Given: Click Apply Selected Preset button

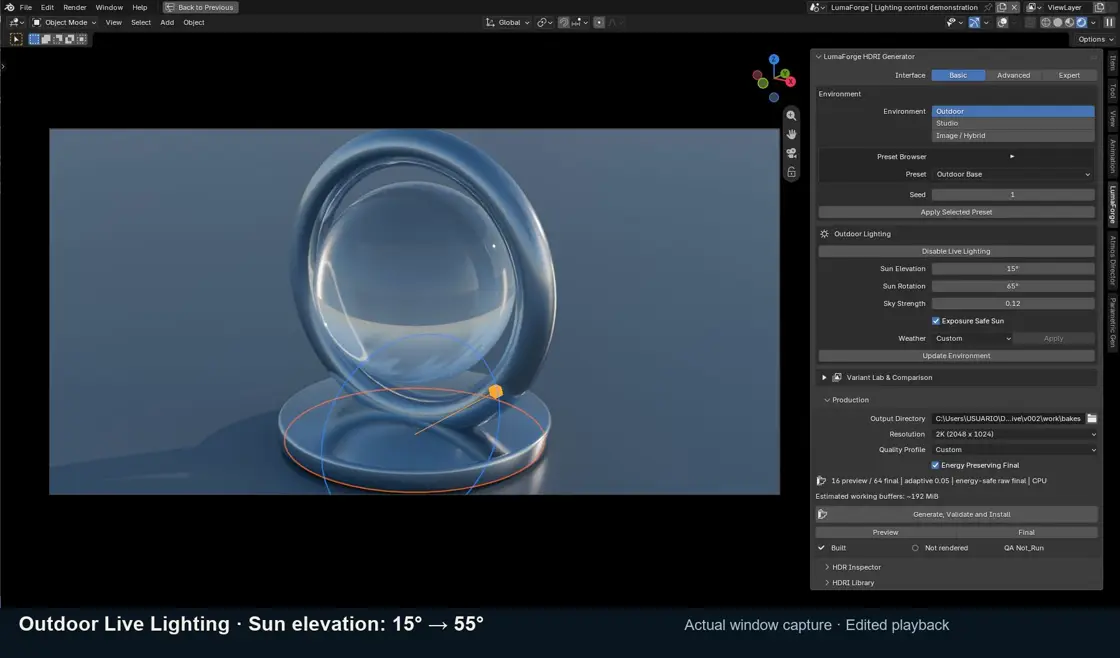Looking at the screenshot, I should 956,212.
